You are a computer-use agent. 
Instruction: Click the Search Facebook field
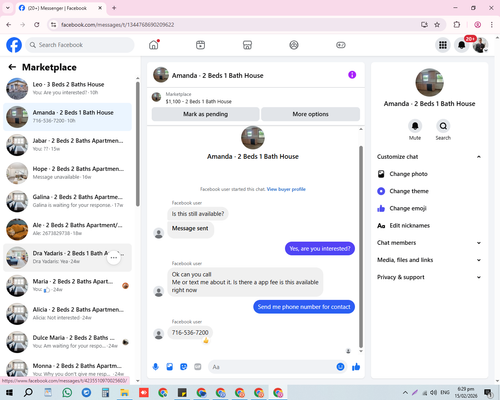(80, 45)
